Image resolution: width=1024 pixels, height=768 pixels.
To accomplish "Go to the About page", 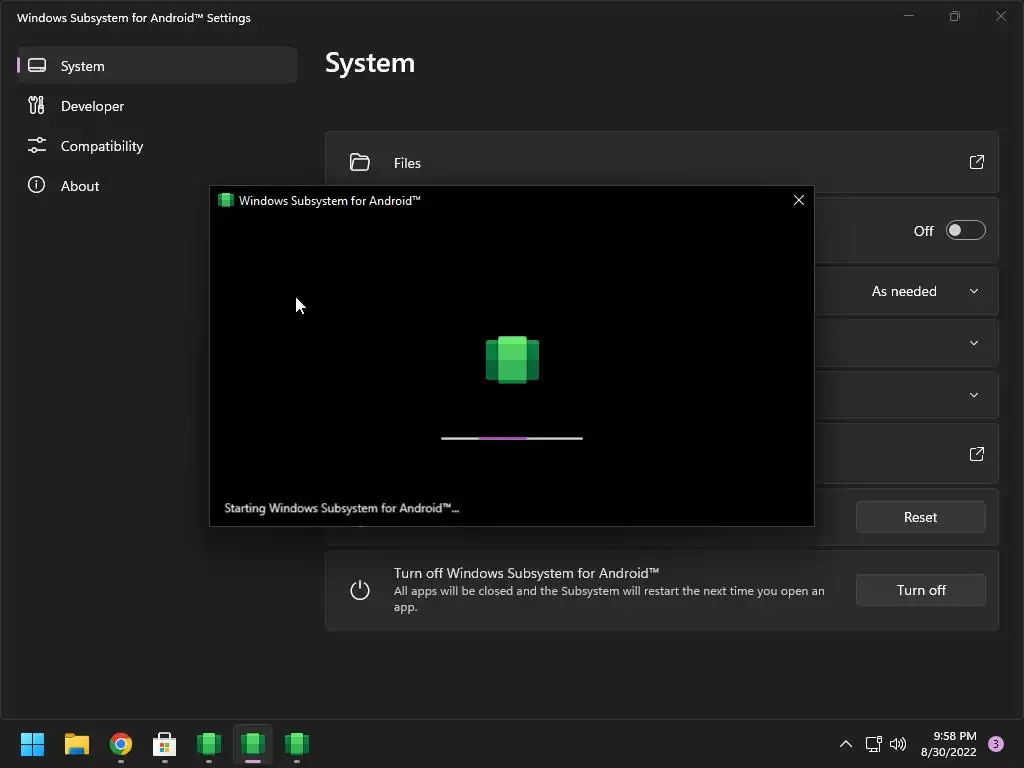I will point(157,185).
